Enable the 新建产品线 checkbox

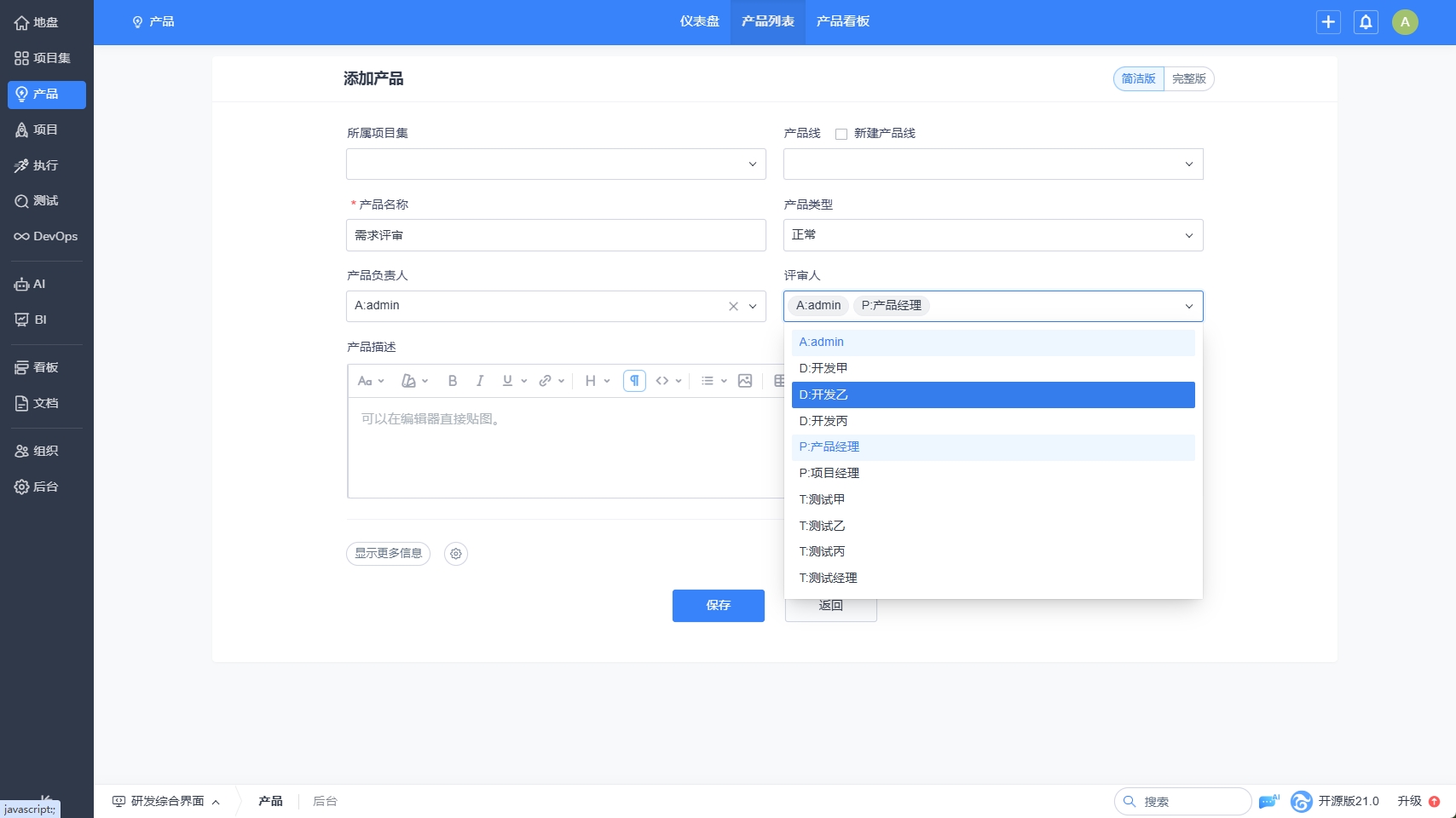841,134
